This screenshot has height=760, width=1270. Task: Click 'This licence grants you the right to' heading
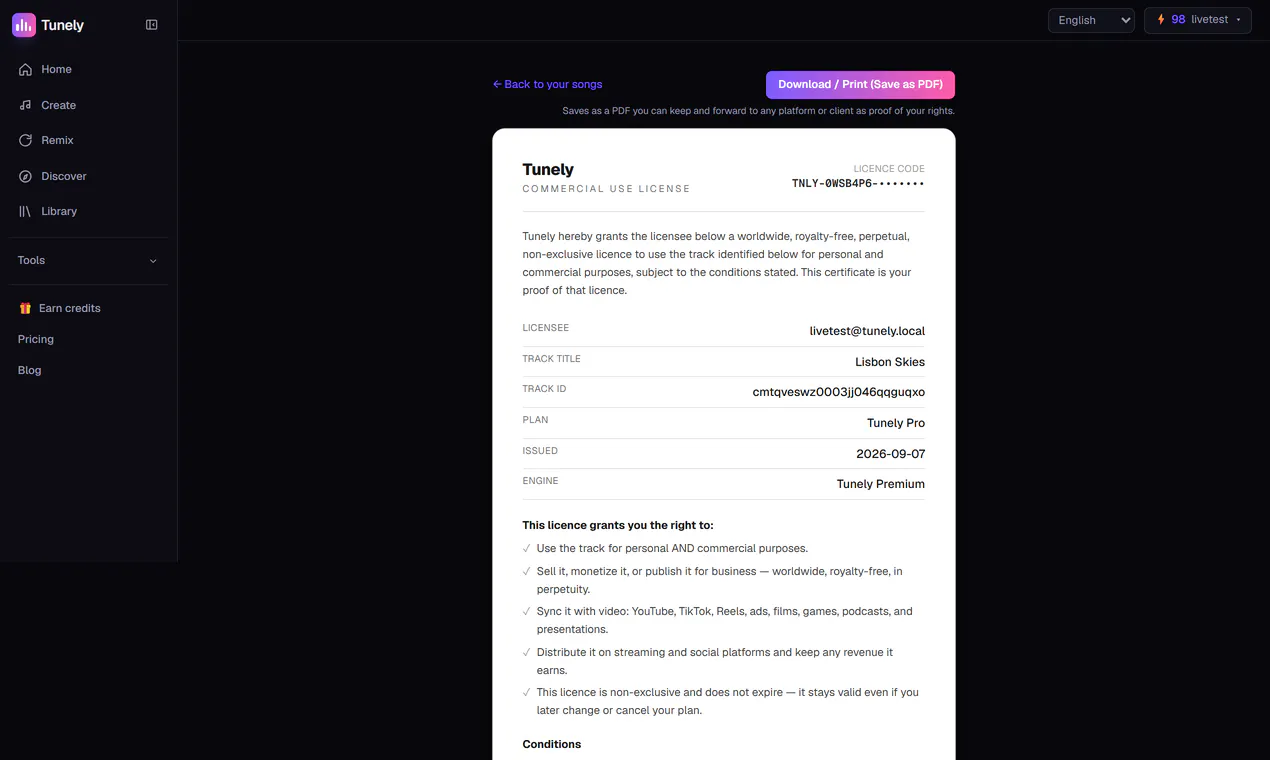coord(618,525)
